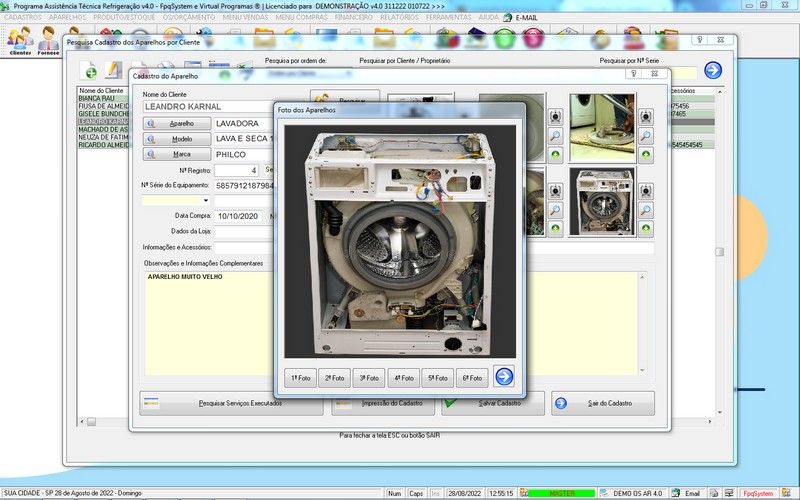Click the blue arrow beside the 6ª Foto button
This screenshot has height=500, width=800.
point(504,377)
